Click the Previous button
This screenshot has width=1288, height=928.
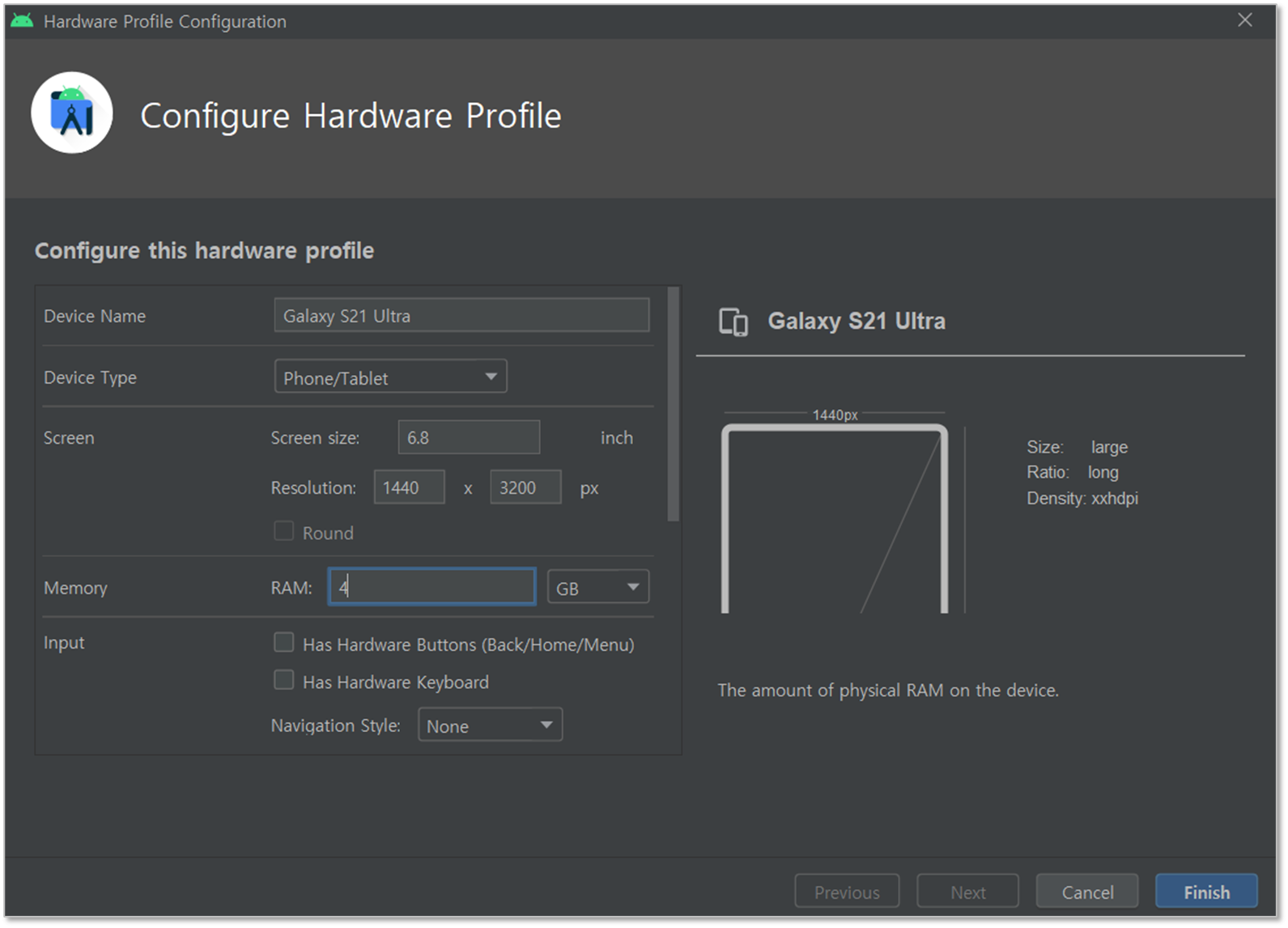[847, 892]
